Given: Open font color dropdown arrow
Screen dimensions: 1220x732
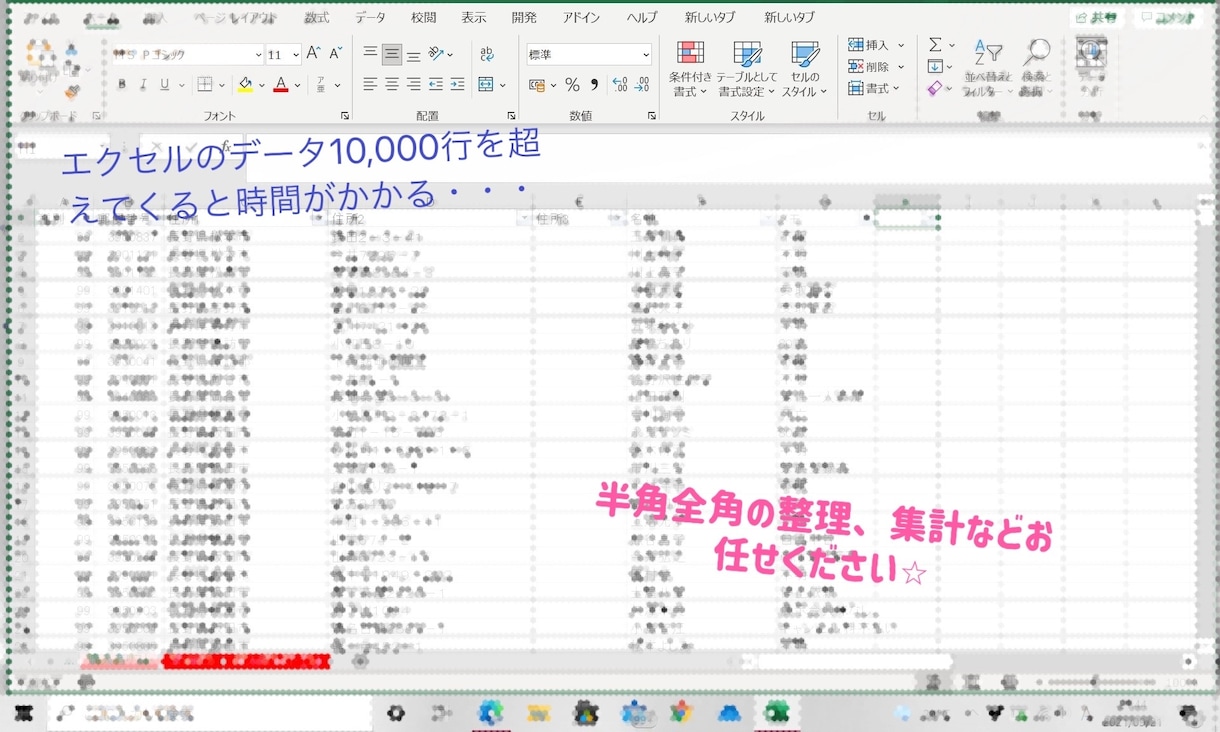Looking at the screenshot, I should [x=298, y=86].
